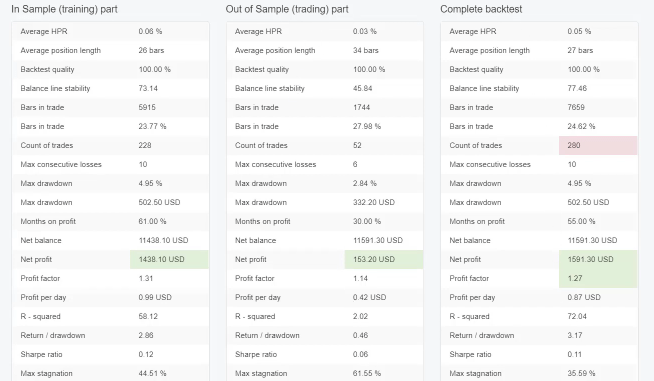The image size is (654, 381).
Task: Select Complete backtest Bars in trade 7659
Action: click(x=576, y=107)
